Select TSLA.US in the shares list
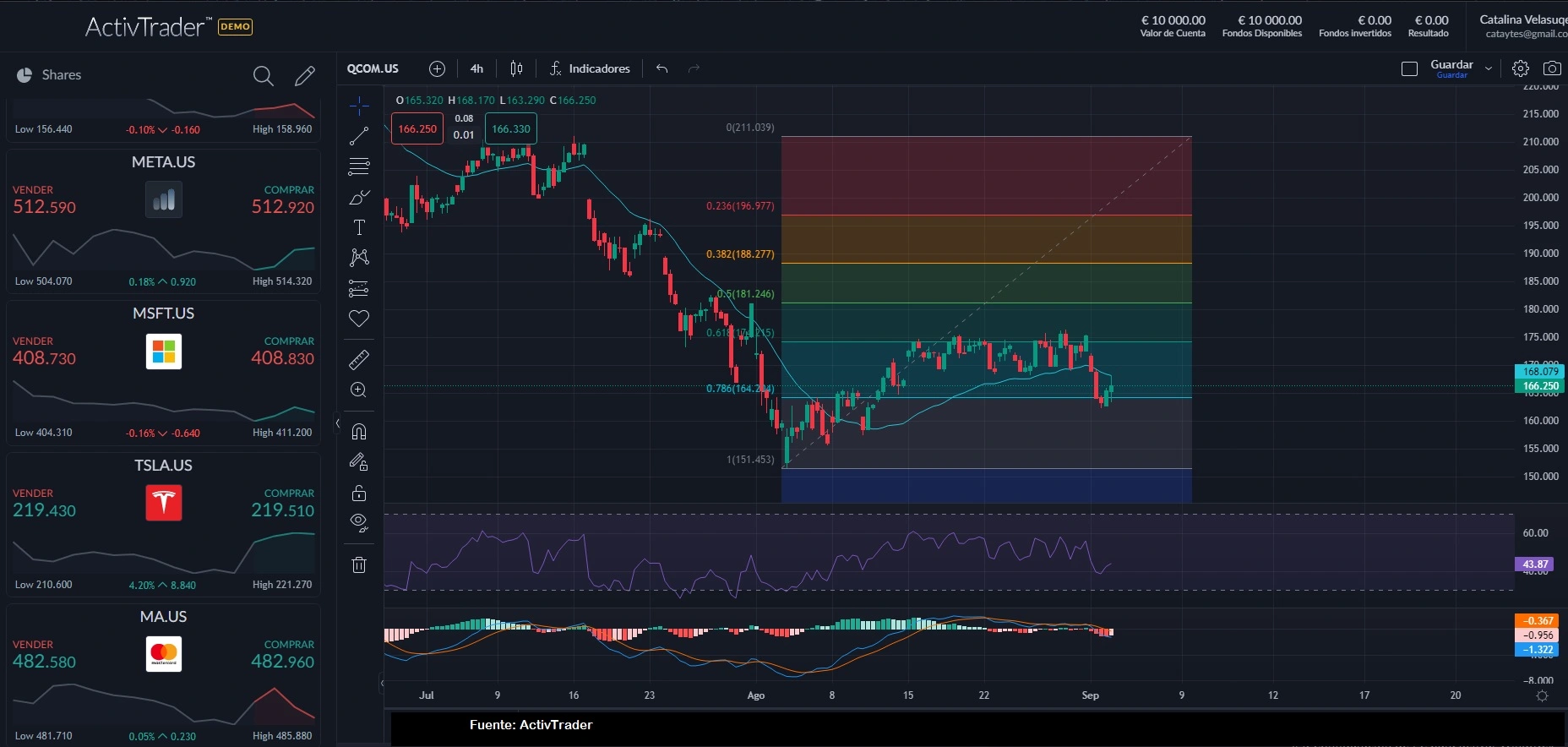1568x747 pixels. tap(163, 466)
